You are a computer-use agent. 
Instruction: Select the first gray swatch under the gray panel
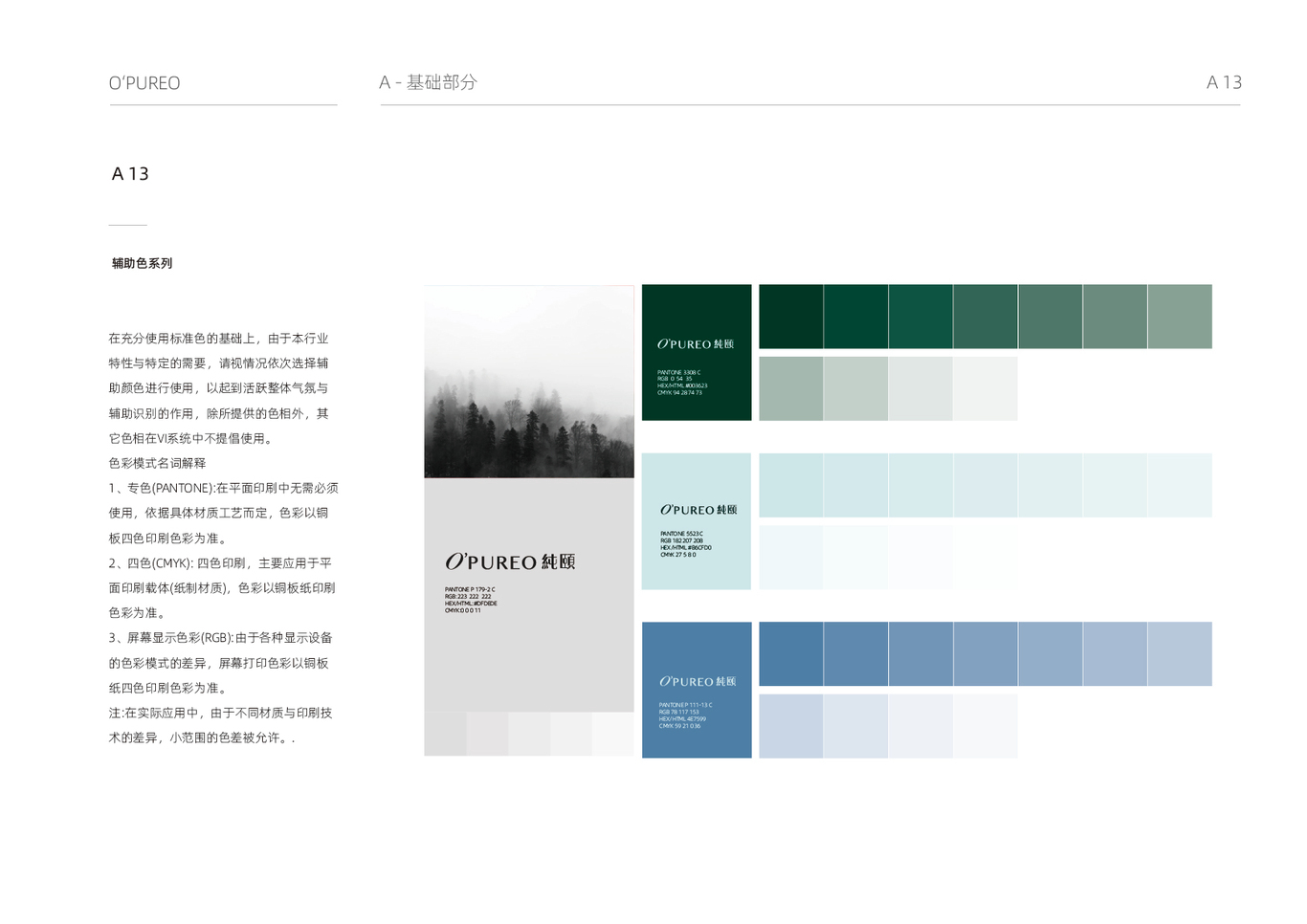tap(446, 735)
